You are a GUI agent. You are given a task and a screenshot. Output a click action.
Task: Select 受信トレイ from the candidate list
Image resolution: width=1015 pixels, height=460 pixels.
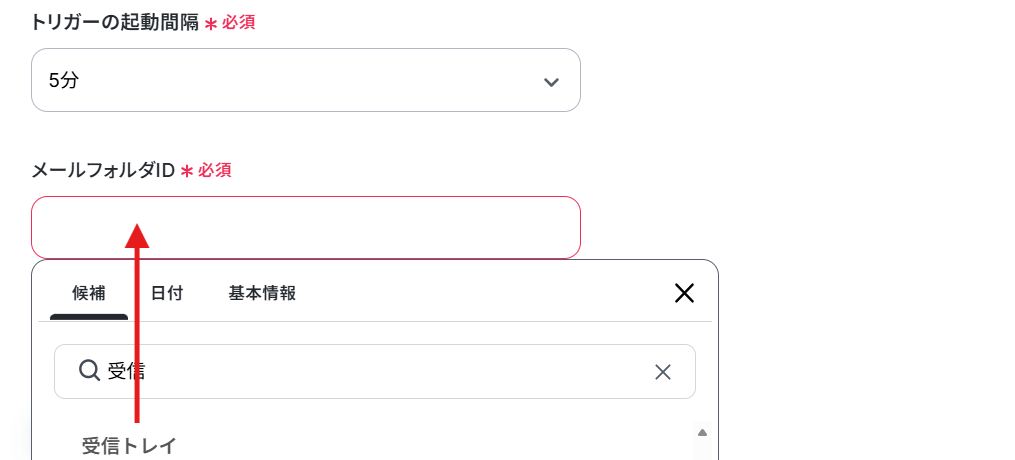tap(129, 446)
